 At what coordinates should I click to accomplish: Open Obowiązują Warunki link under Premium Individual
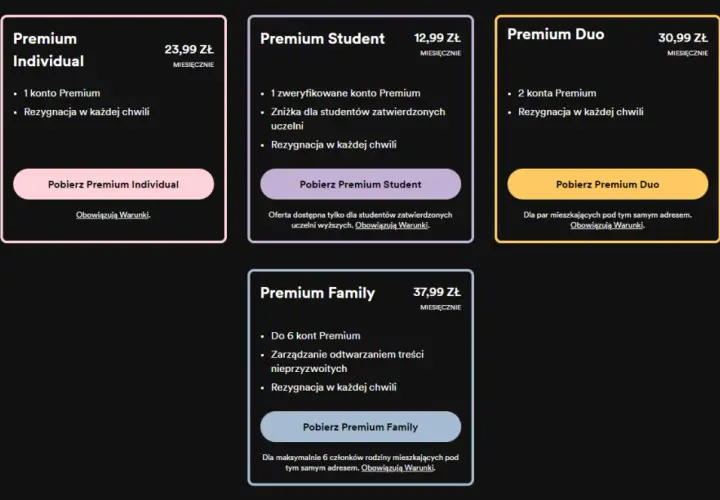tap(112, 214)
